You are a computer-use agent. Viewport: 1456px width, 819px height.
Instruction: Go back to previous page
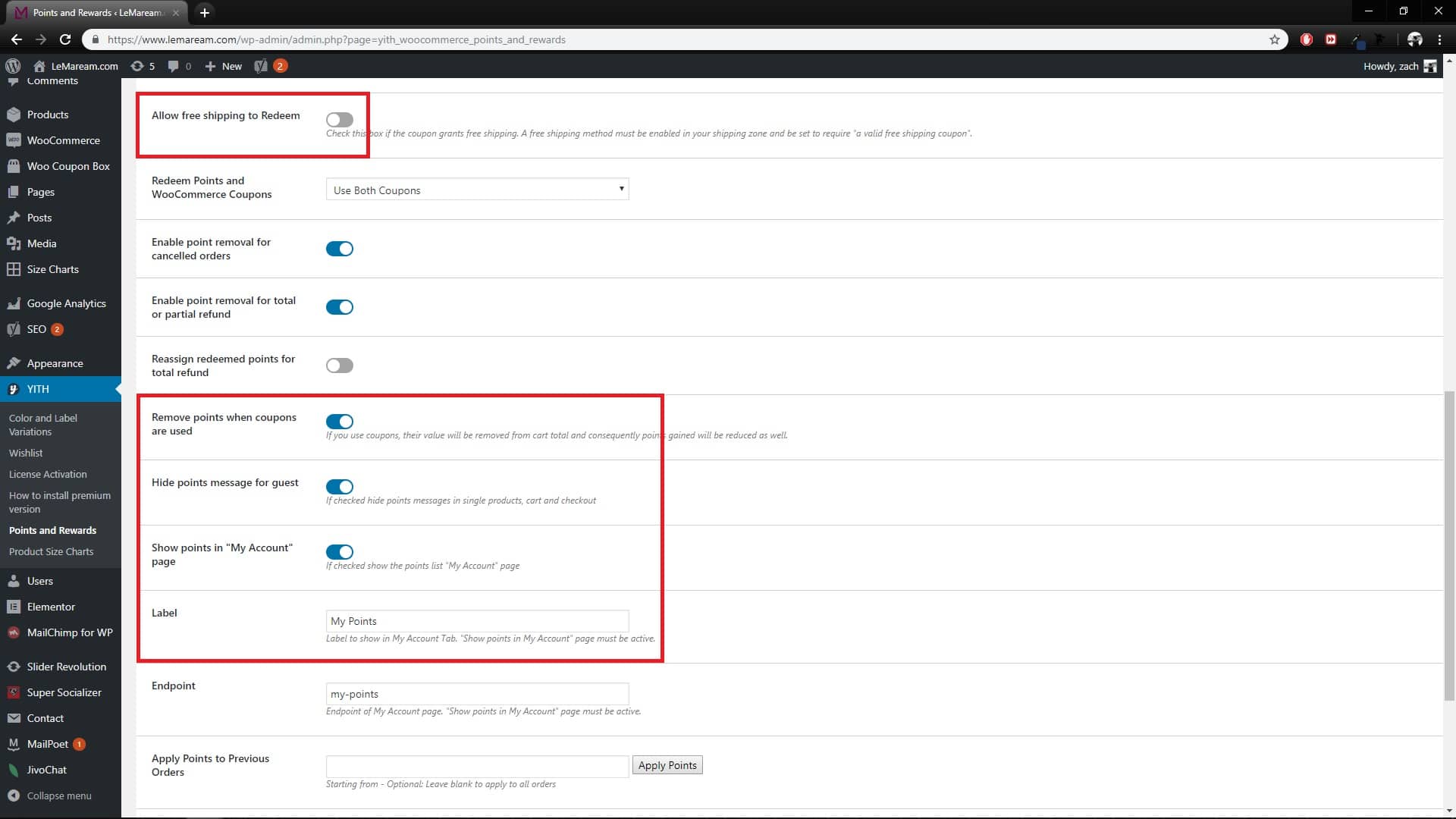coord(17,39)
